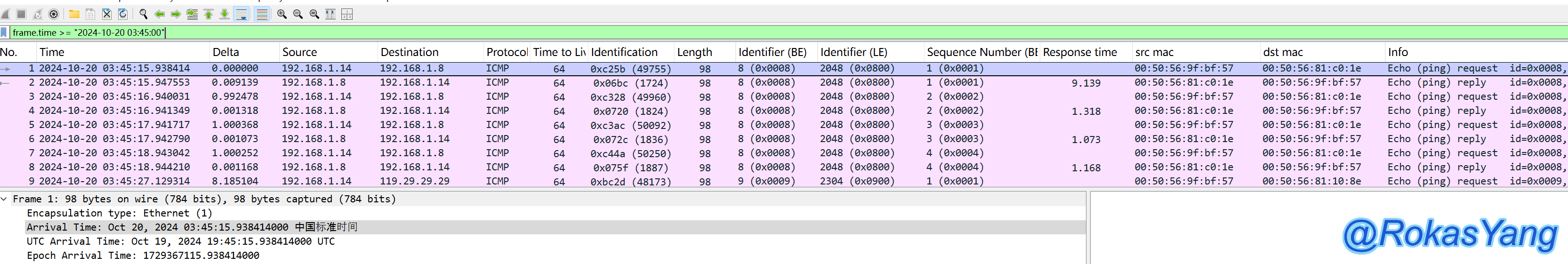
Task: Select the Arrival Time detail line
Action: click(x=192, y=227)
